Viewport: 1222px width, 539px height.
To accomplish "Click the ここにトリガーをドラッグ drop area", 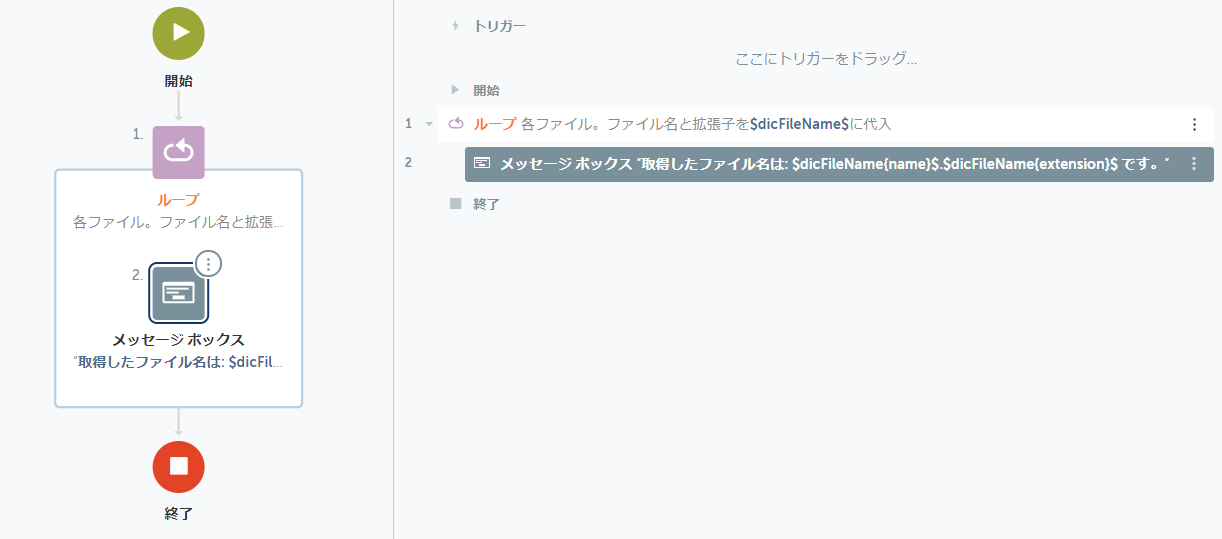I will [x=826, y=59].
